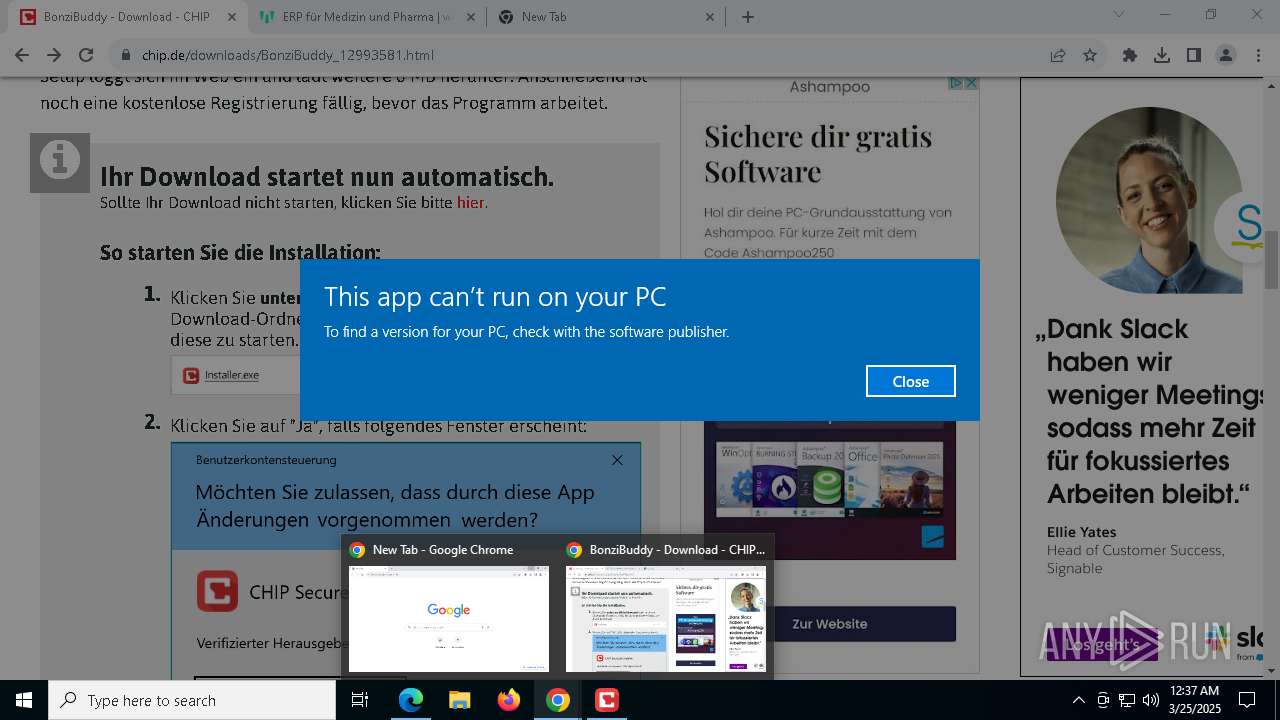1280x720 pixels.
Task: Go back to previous page in Chrome
Action: point(22,55)
